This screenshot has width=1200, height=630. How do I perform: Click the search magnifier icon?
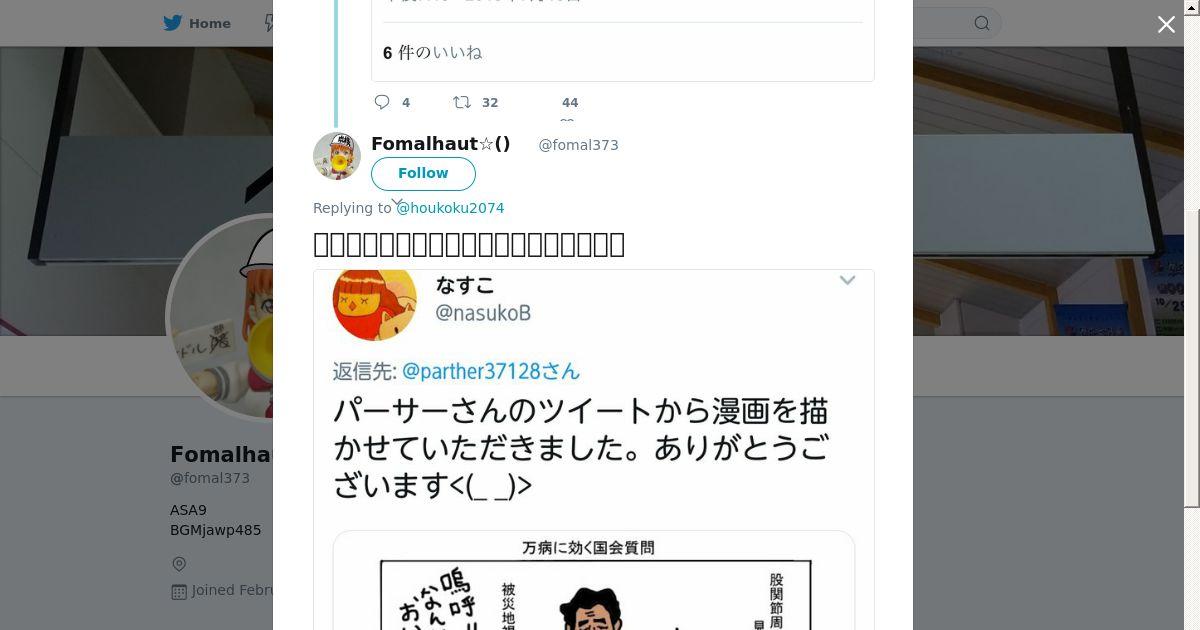[x=982, y=23]
